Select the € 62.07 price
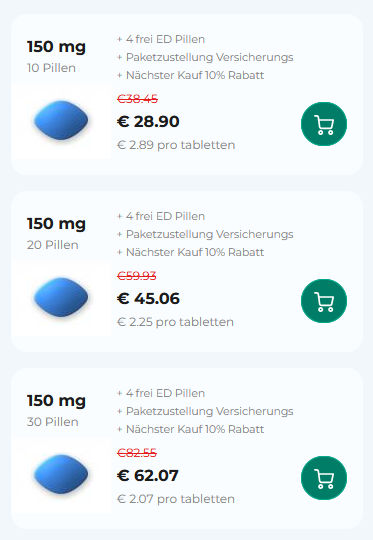Screen dimensions: 373x540 [x=148, y=476]
